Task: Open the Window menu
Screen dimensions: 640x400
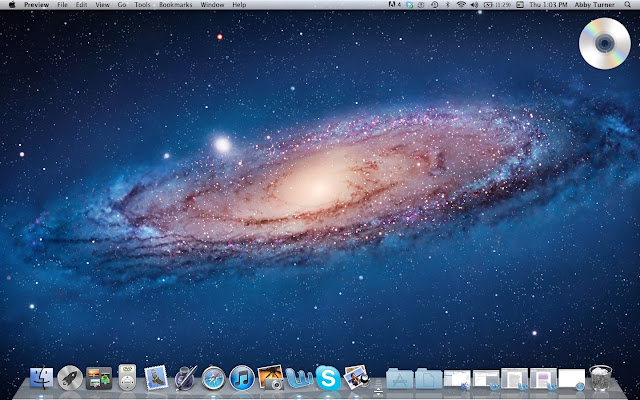Action: [x=212, y=5]
